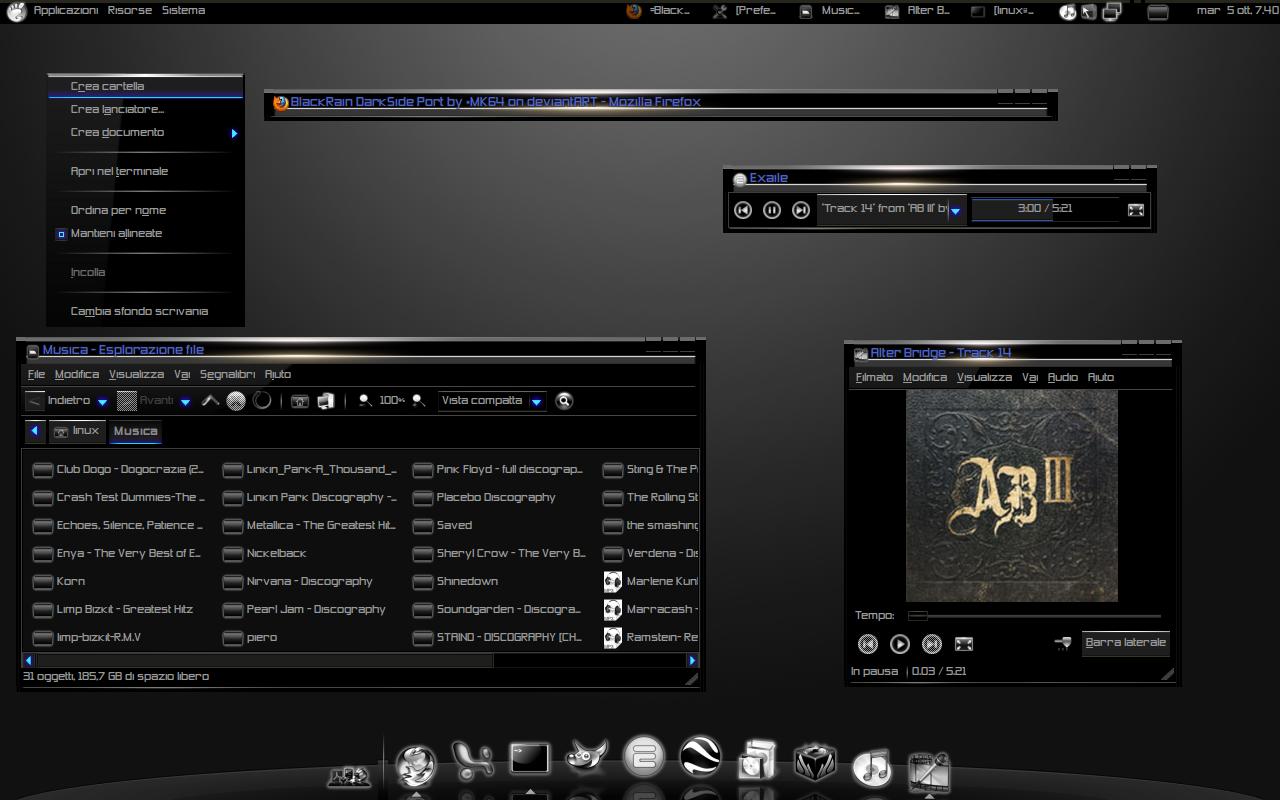Open Firefox from the dock
This screenshot has height=800, width=1280.
click(x=416, y=766)
